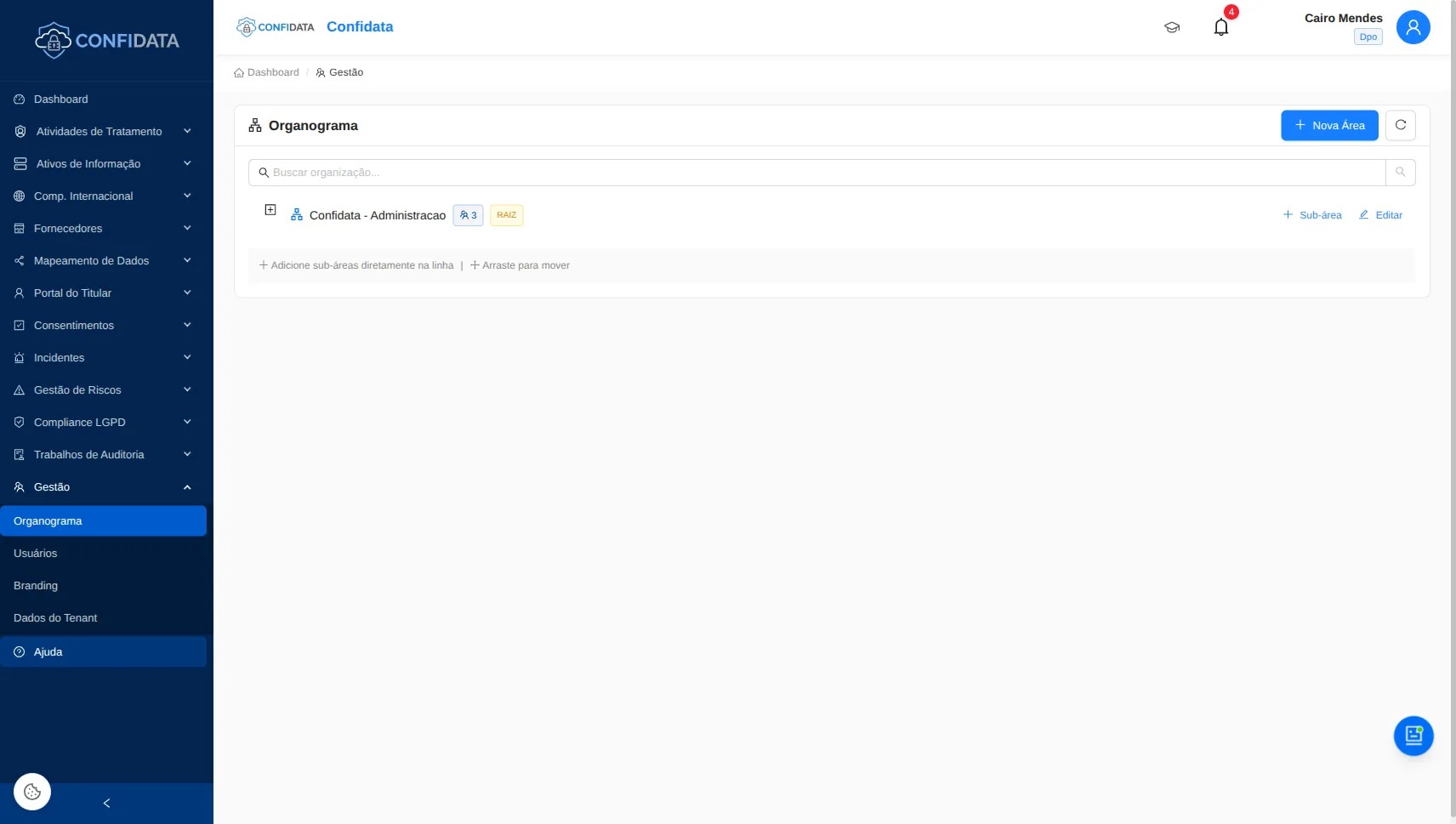Click the Confidata logo in the sidebar
This screenshot has width=1456, height=824.
(x=107, y=39)
